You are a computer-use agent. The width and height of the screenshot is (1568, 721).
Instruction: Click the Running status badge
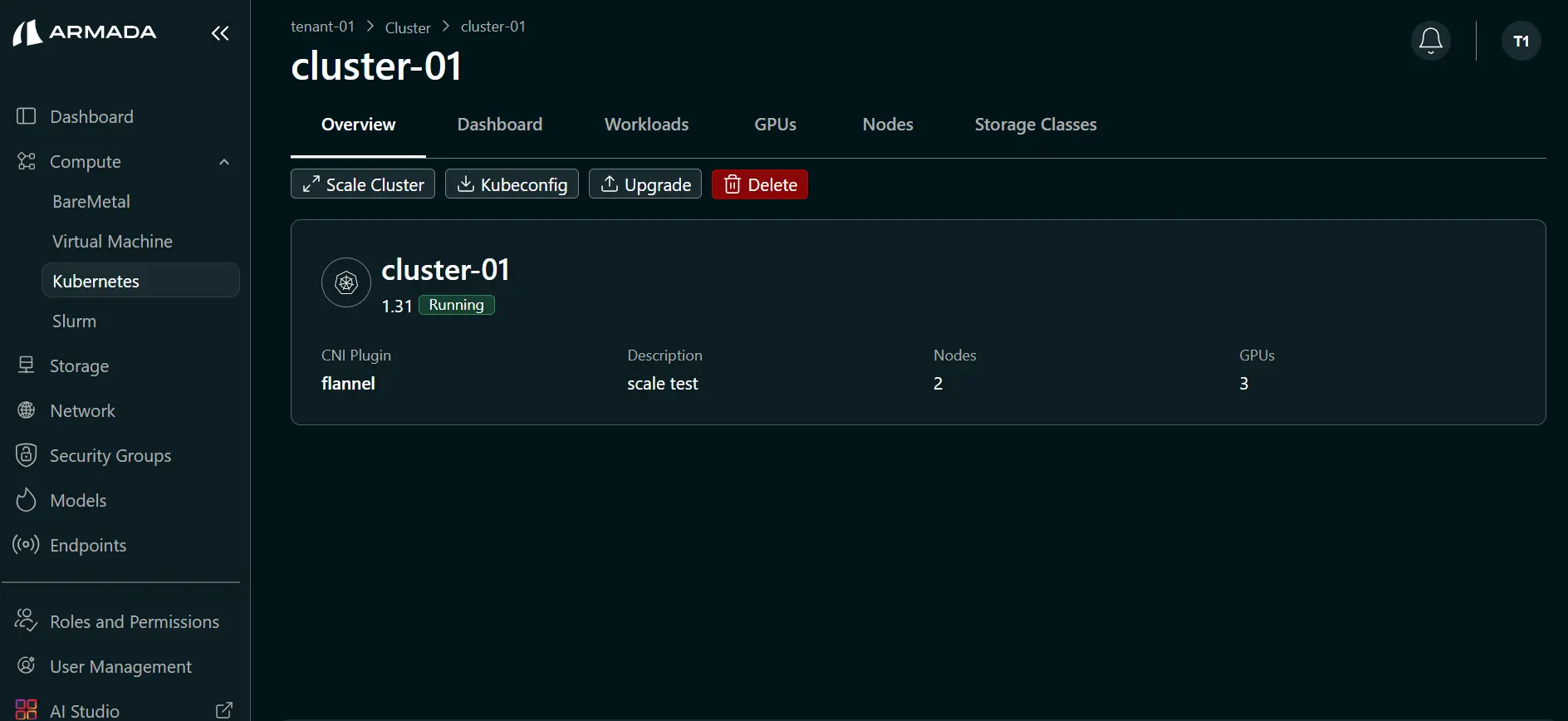[x=457, y=305]
